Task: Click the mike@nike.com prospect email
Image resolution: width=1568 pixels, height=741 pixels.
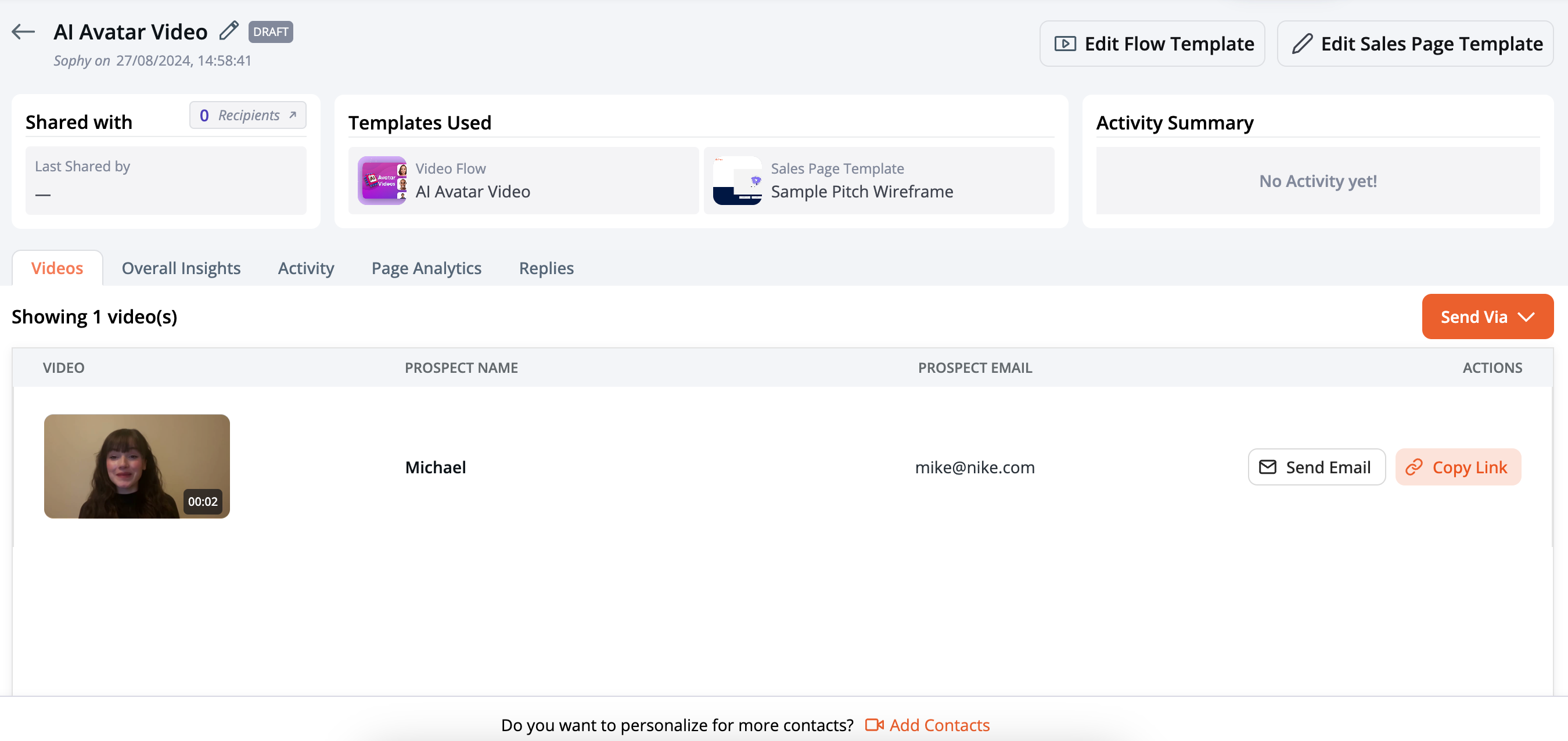Action: (974, 467)
